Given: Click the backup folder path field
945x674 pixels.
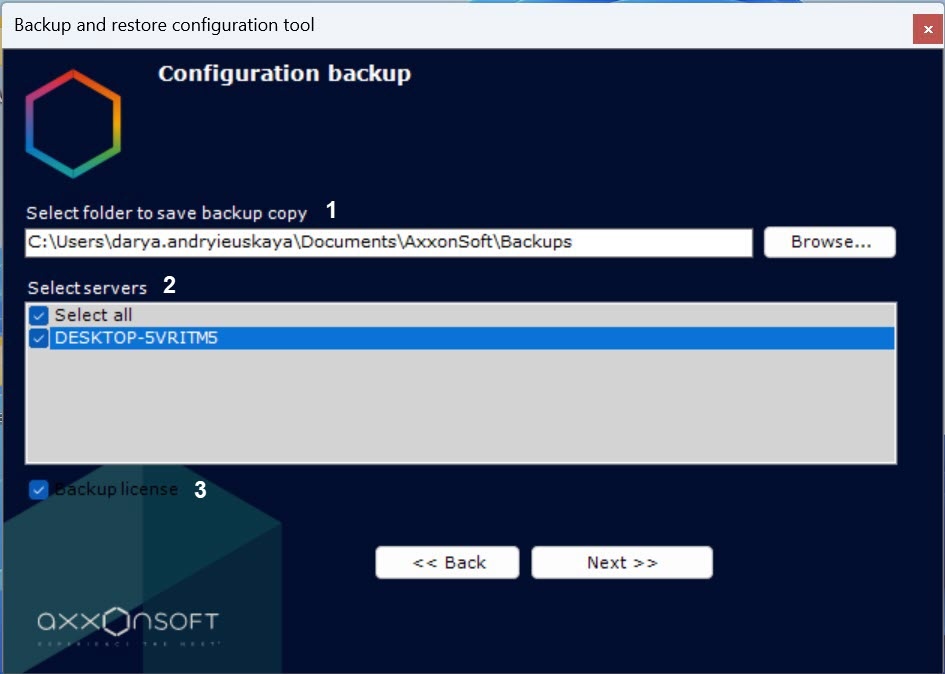Looking at the screenshot, I should click(x=389, y=242).
